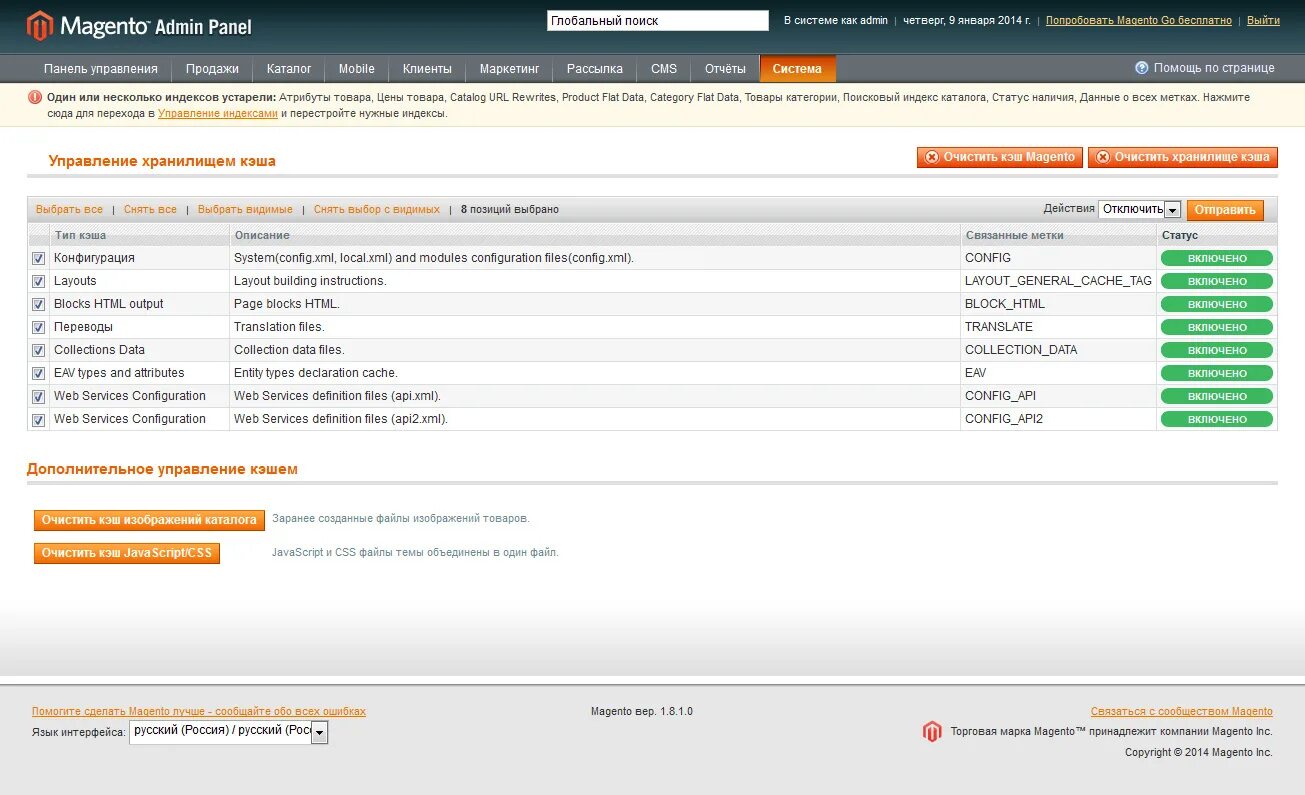Screen dimensions: 1305x795
Task: Open the Панель управления menu
Action: 101,69
